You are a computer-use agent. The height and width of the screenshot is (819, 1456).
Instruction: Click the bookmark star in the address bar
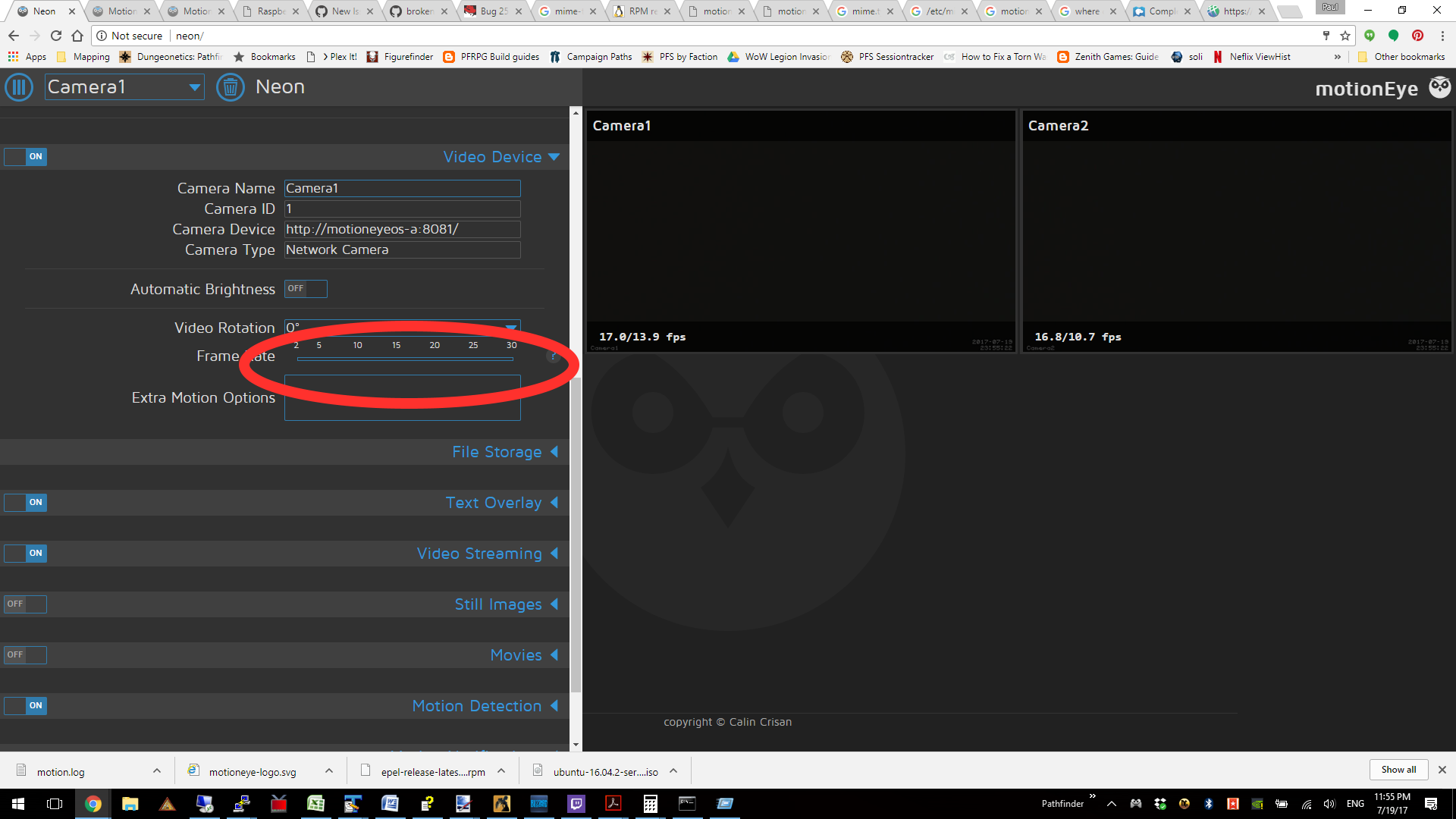1345,36
